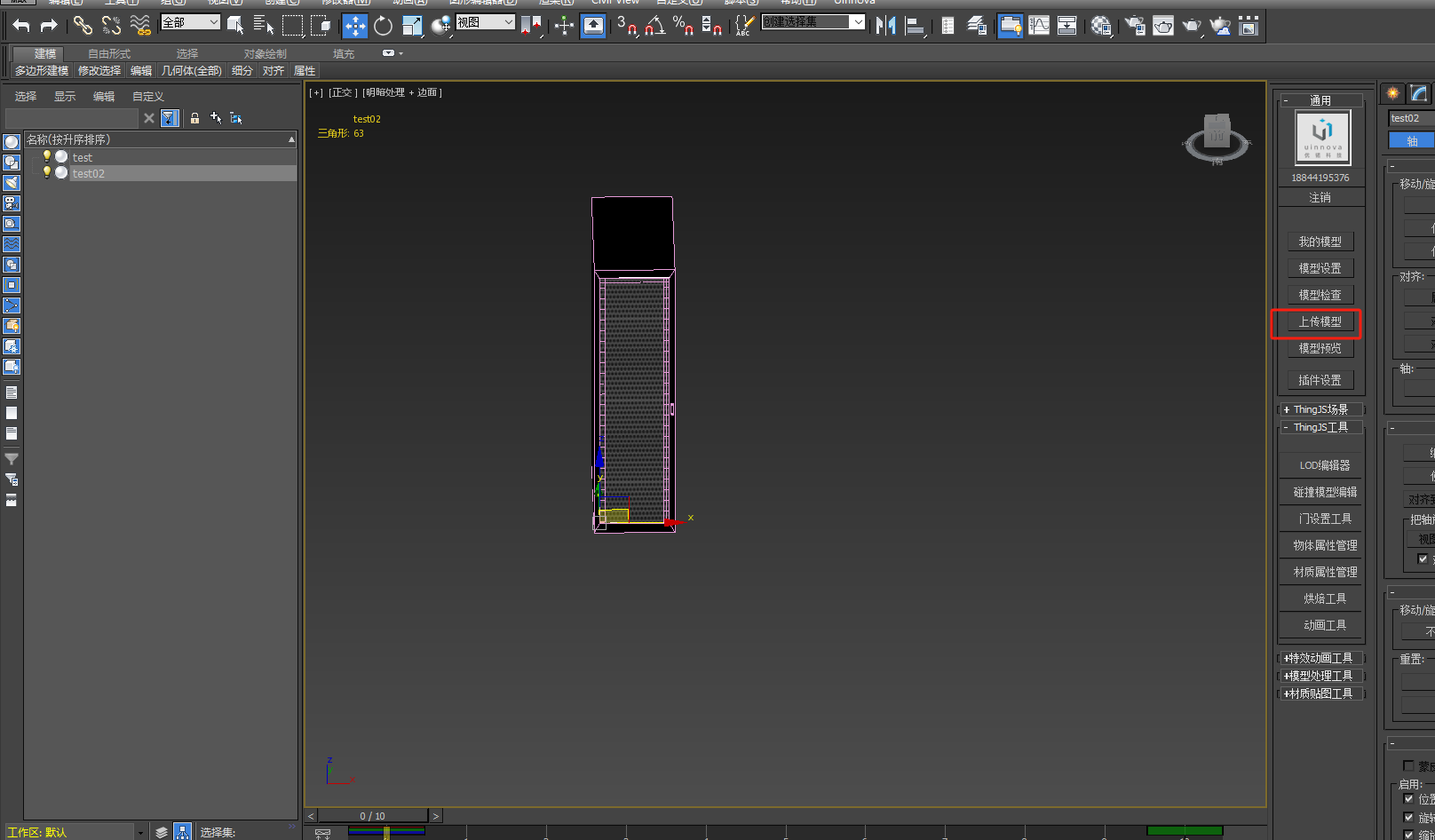1435x840 pixels.
Task: Expand the 模型处理工具 rollout
Action: 1320,676
